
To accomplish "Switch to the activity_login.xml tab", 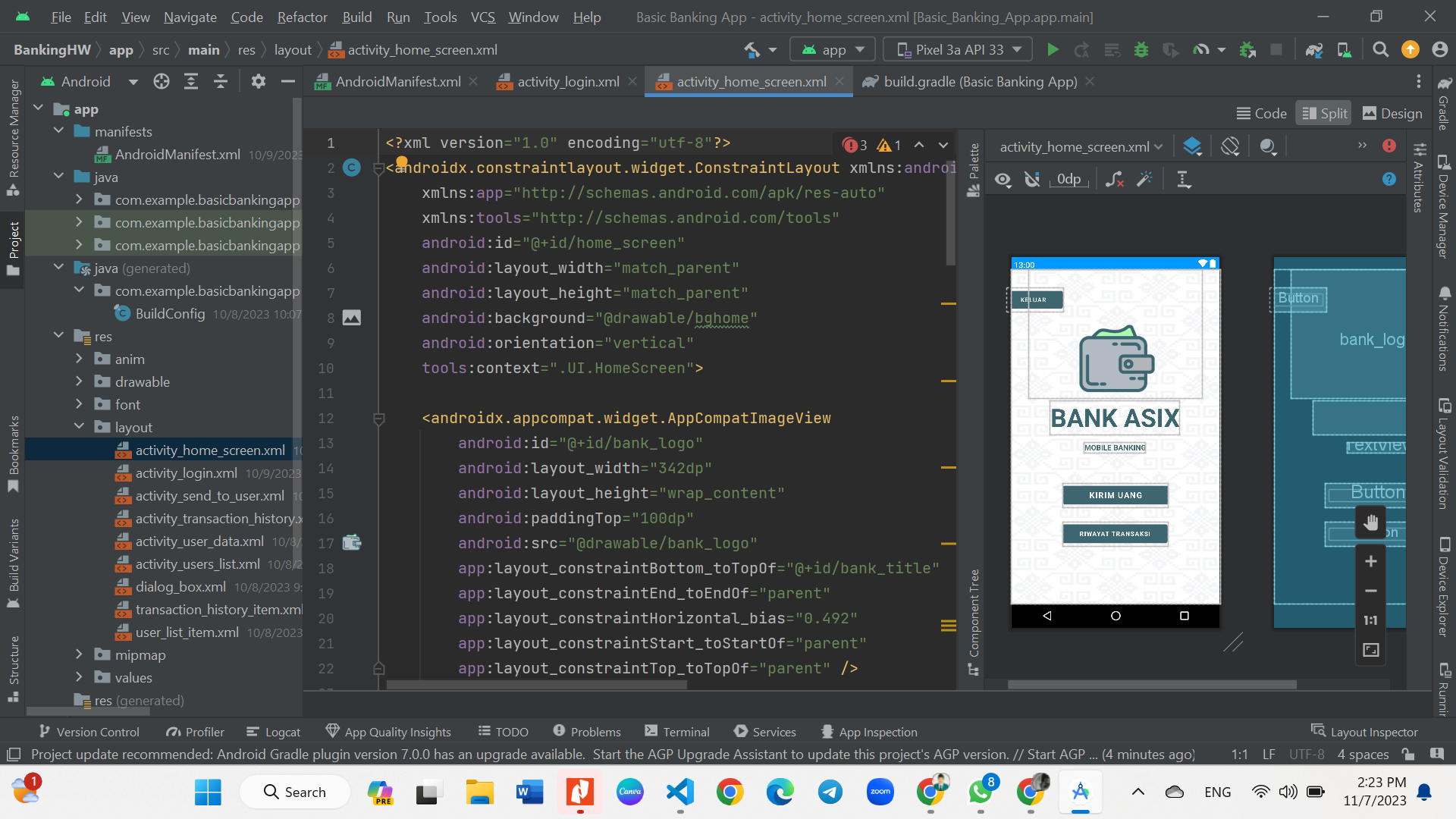I will click(x=567, y=82).
